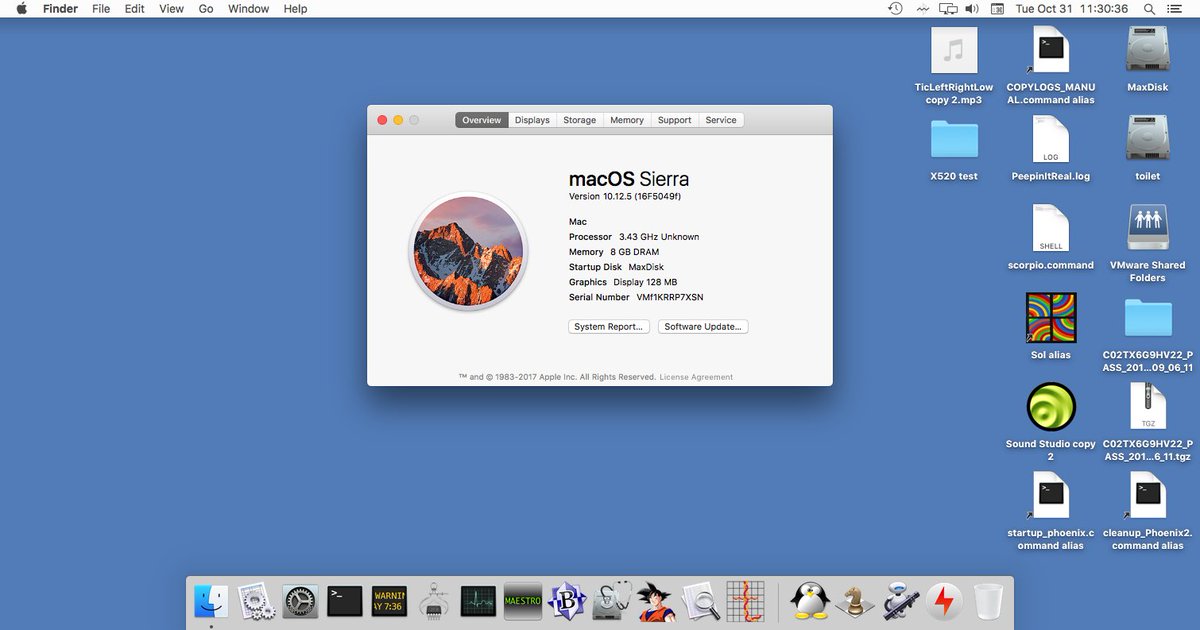Open the File menu

pyautogui.click(x=101, y=9)
